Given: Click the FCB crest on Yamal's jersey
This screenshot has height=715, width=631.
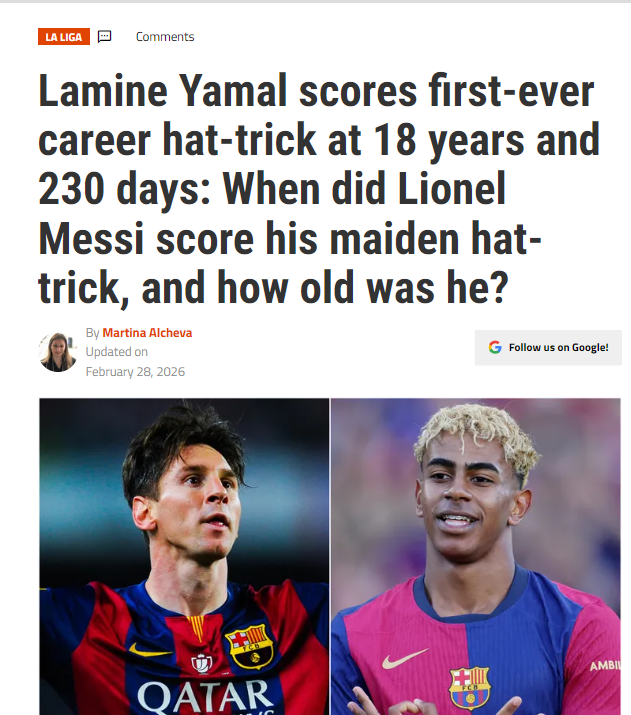Looking at the screenshot, I should pyautogui.click(x=470, y=687).
